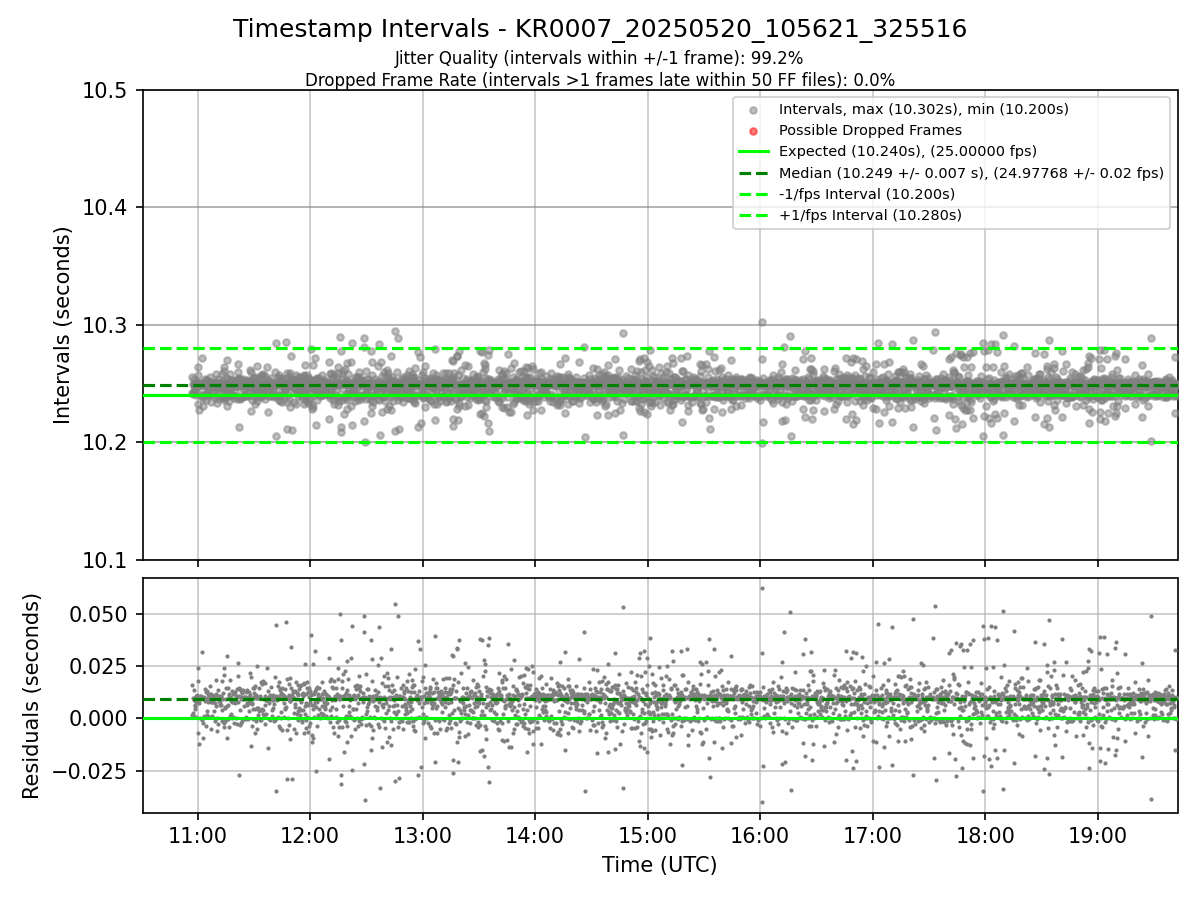This screenshot has height=900, width=1200.
Task: Select legend entry '-1/fps Interval (10.200s)'
Action: (x=867, y=194)
